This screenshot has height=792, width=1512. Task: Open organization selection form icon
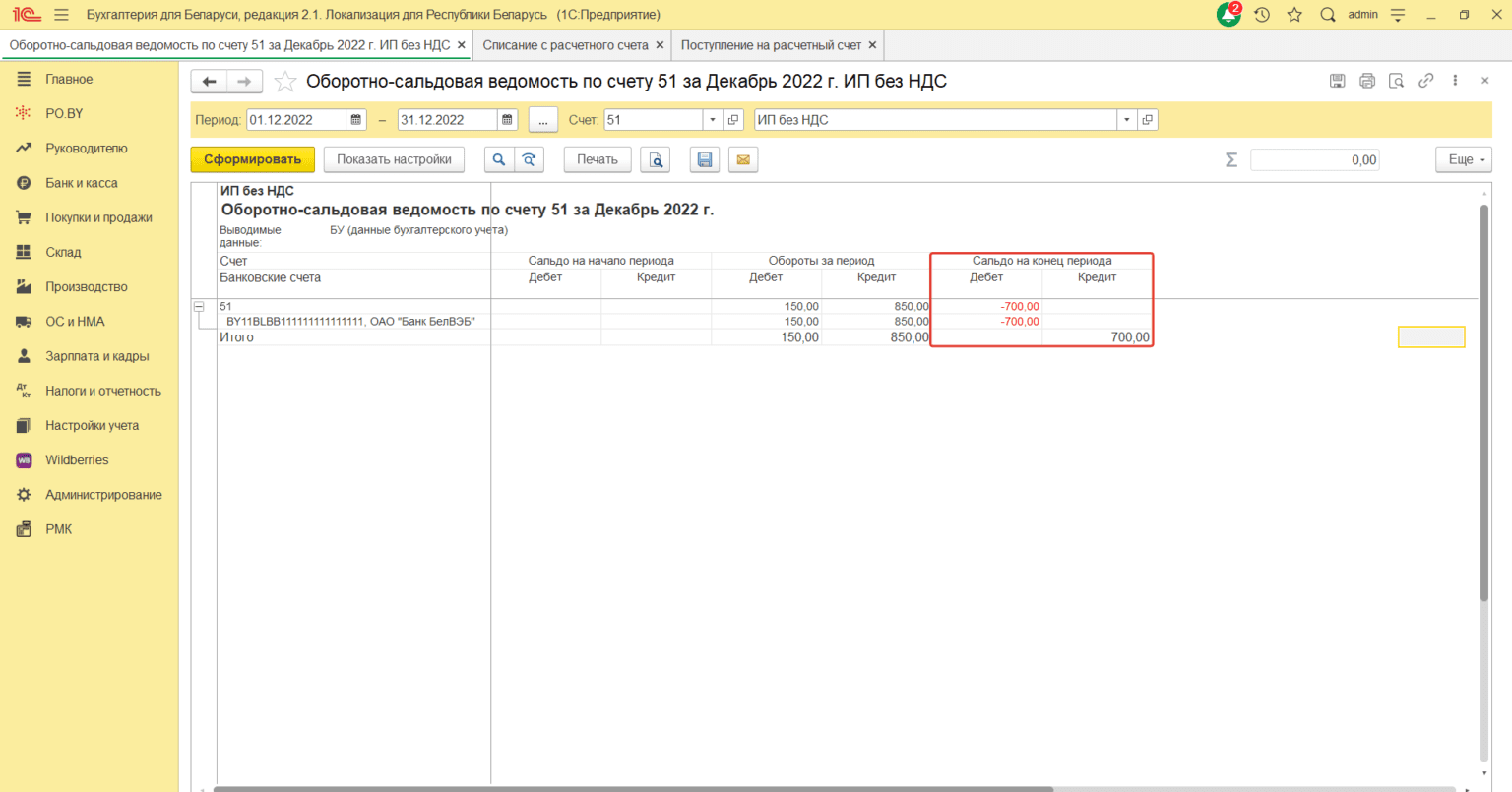point(1147,120)
